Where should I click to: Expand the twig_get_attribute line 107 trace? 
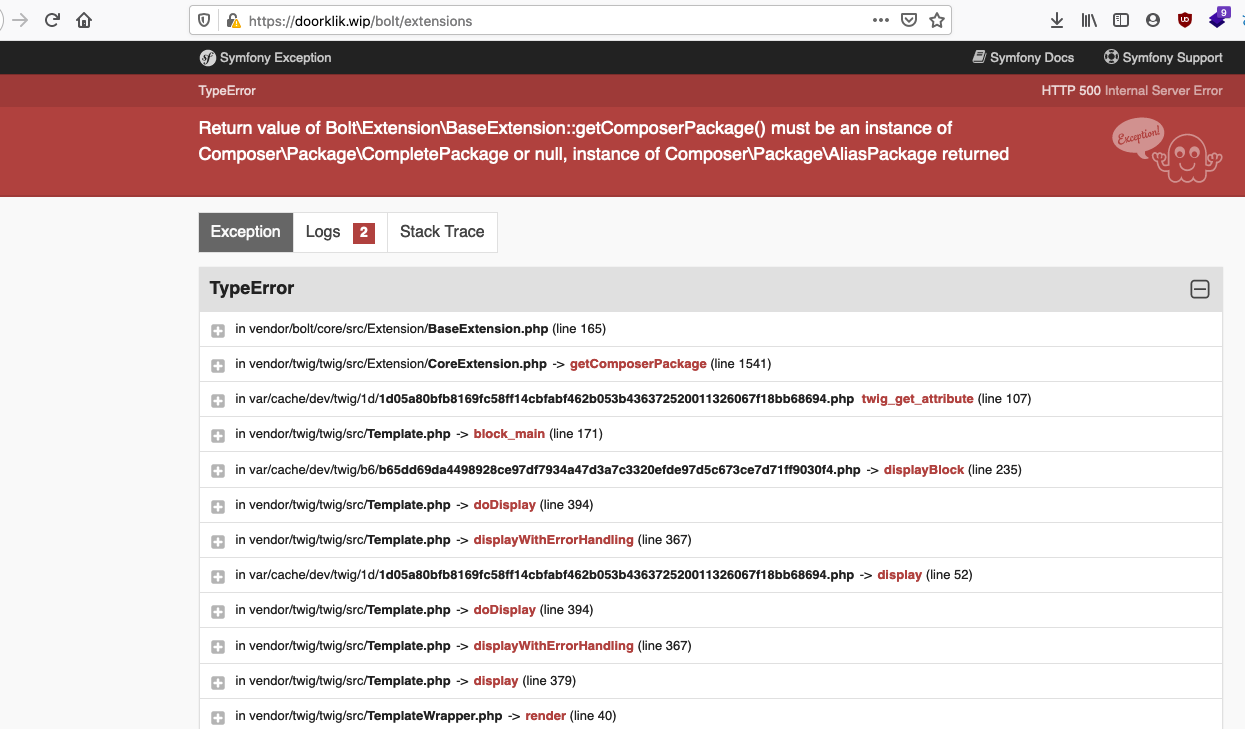coord(218,400)
